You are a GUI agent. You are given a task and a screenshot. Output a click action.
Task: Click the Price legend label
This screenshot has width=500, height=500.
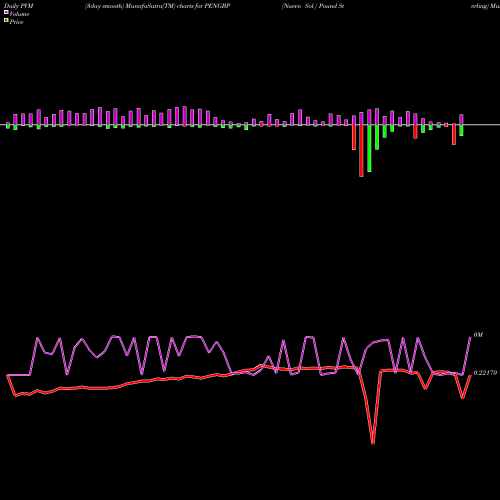(x=16, y=22)
